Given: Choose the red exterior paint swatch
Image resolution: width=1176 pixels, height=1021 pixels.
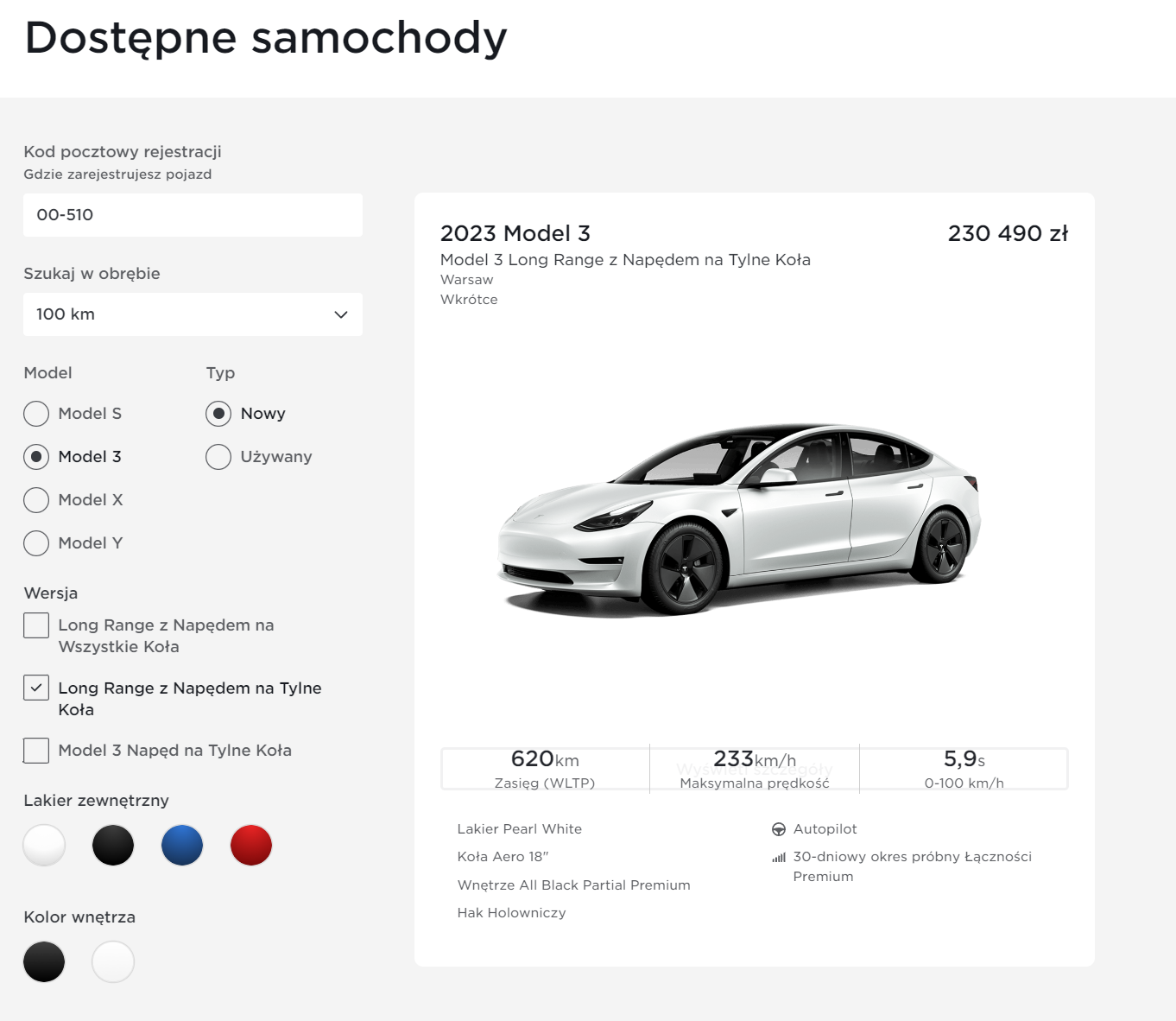Looking at the screenshot, I should (251, 846).
